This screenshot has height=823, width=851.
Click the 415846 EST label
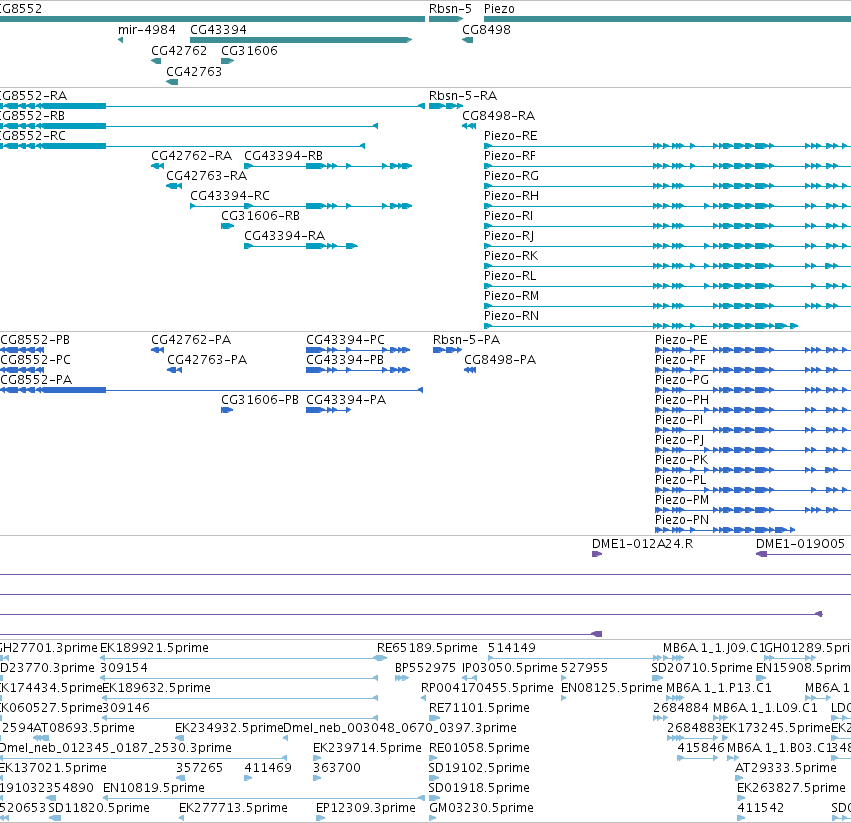pyautogui.click(x=701, y=748)
